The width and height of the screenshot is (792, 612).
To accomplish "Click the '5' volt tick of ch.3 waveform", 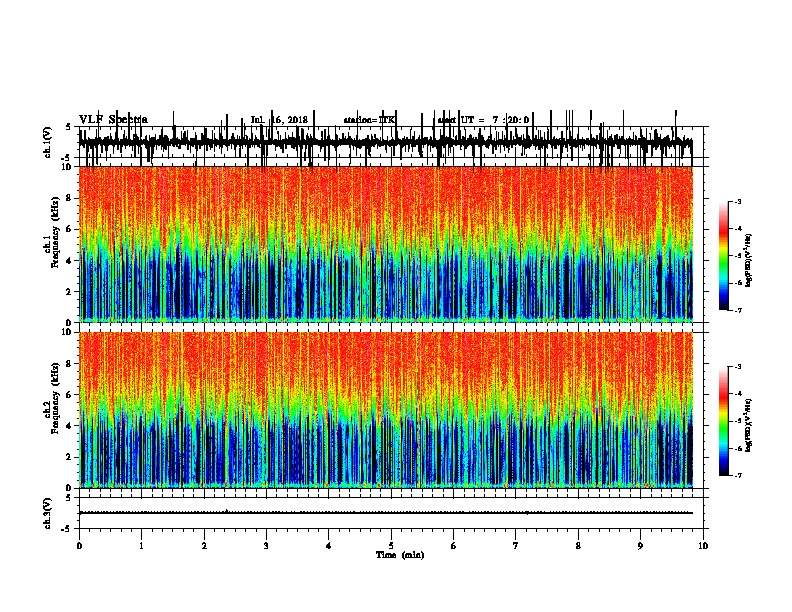I will pos(70,498).
